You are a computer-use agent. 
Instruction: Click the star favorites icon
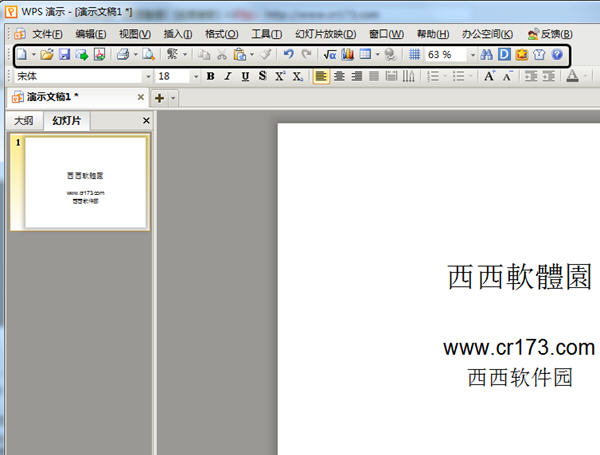(x=522, y=55)
